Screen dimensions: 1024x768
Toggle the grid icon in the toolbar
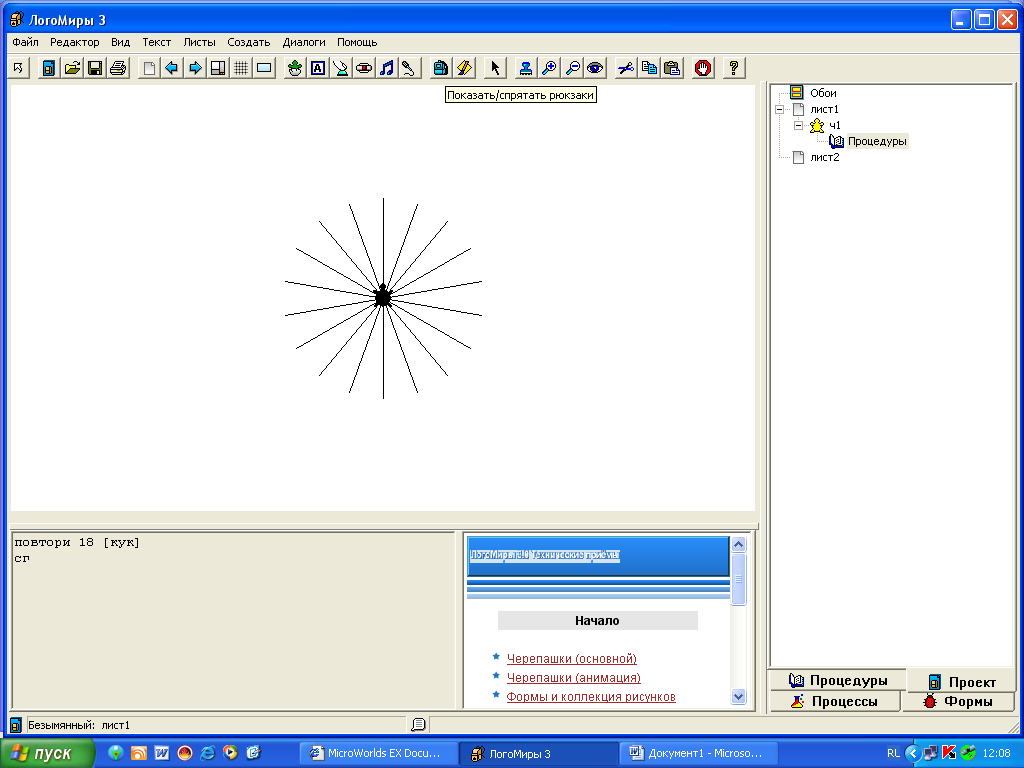point(241,68)
